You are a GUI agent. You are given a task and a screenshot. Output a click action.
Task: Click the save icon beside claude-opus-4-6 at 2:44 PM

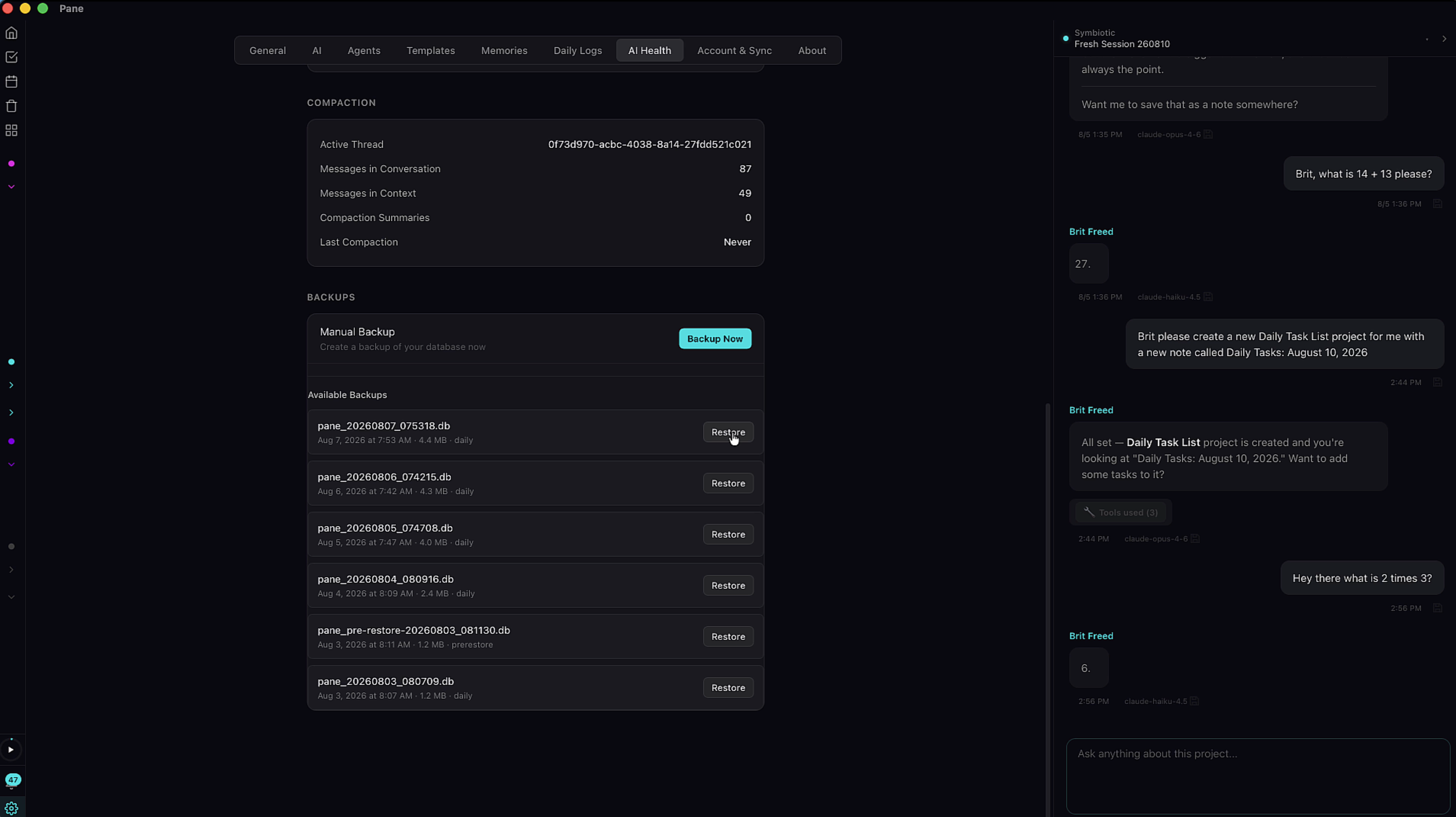(x=1195, y=539)
